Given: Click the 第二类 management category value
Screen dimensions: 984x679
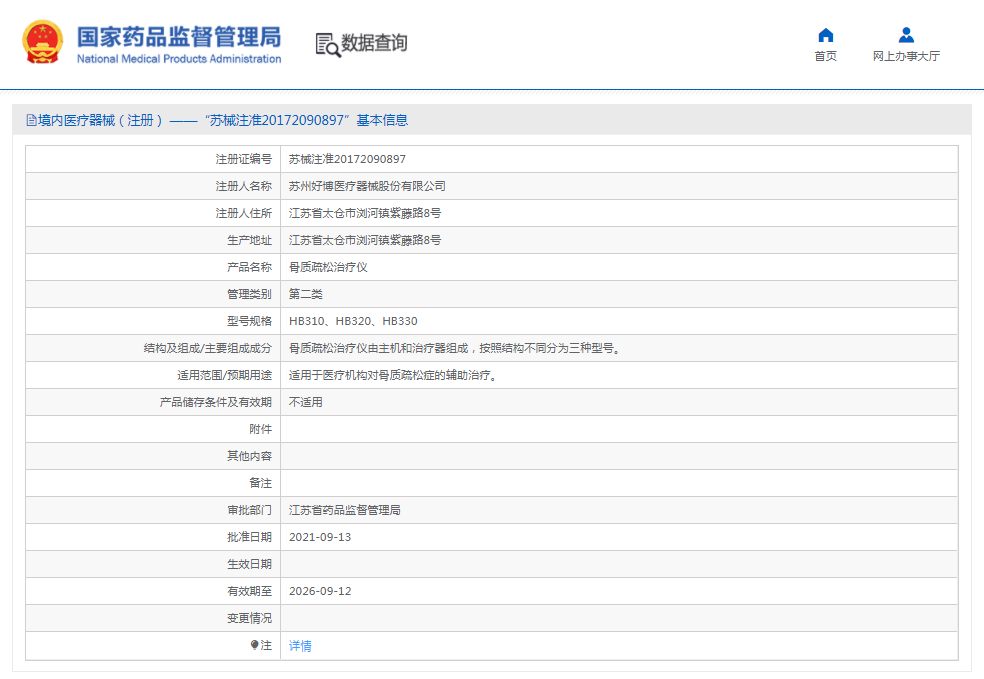Looking at the screenshot, I should click(306, 294).
